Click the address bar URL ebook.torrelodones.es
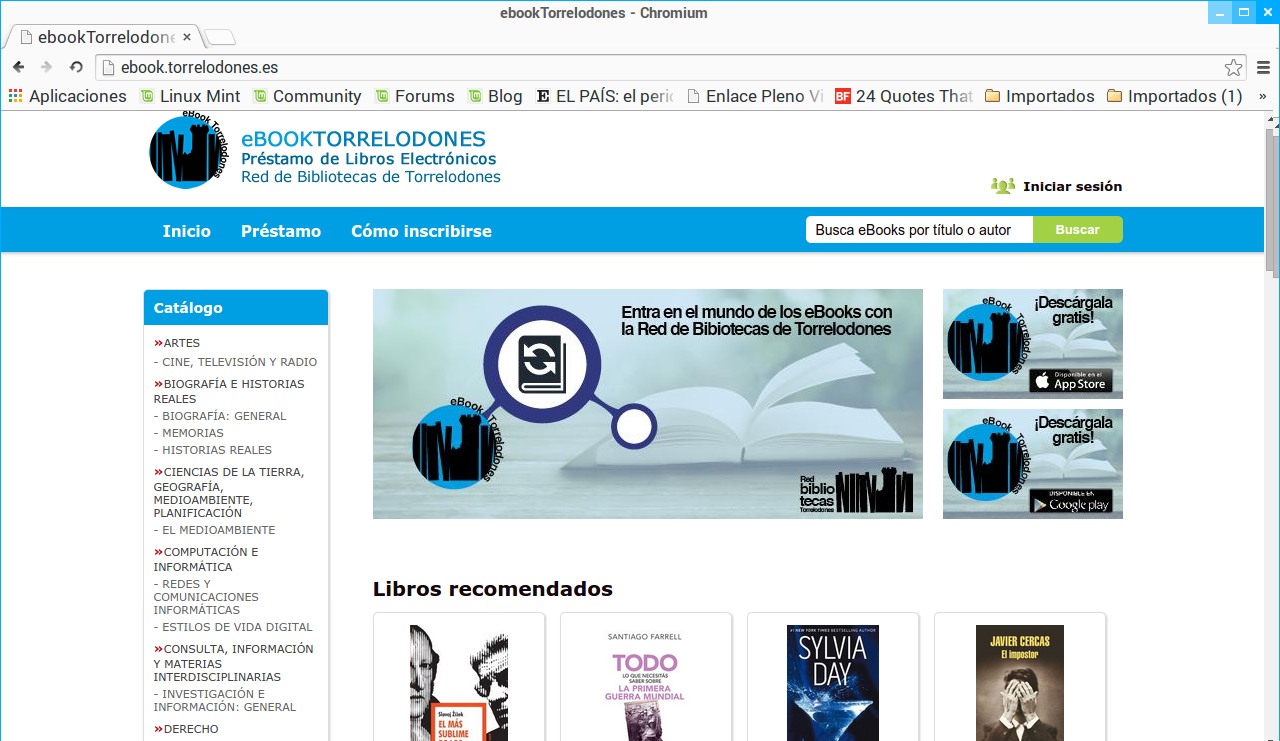Screen dimensions: 1280x741 [199, 68]
